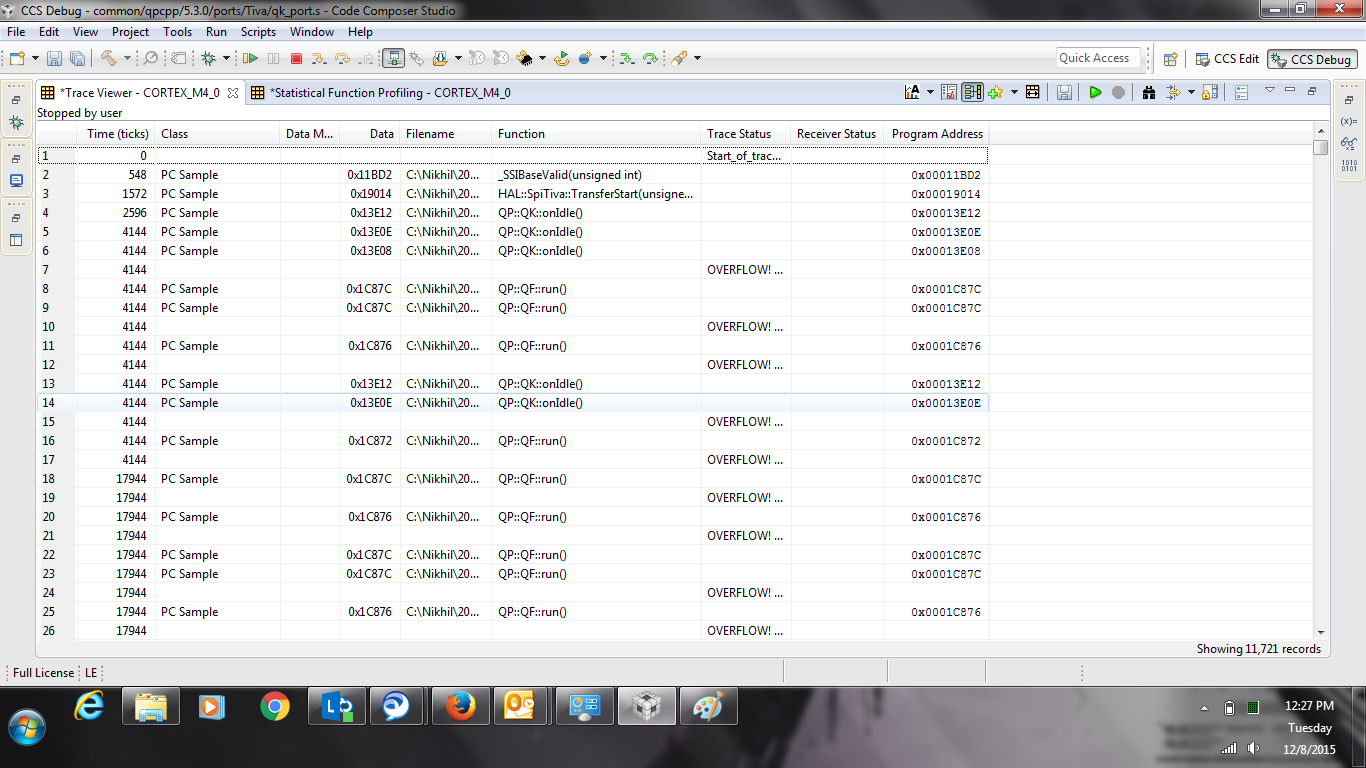Open the New file dropdown arrow
The image size is (1366, 768).
pos(36,59)
